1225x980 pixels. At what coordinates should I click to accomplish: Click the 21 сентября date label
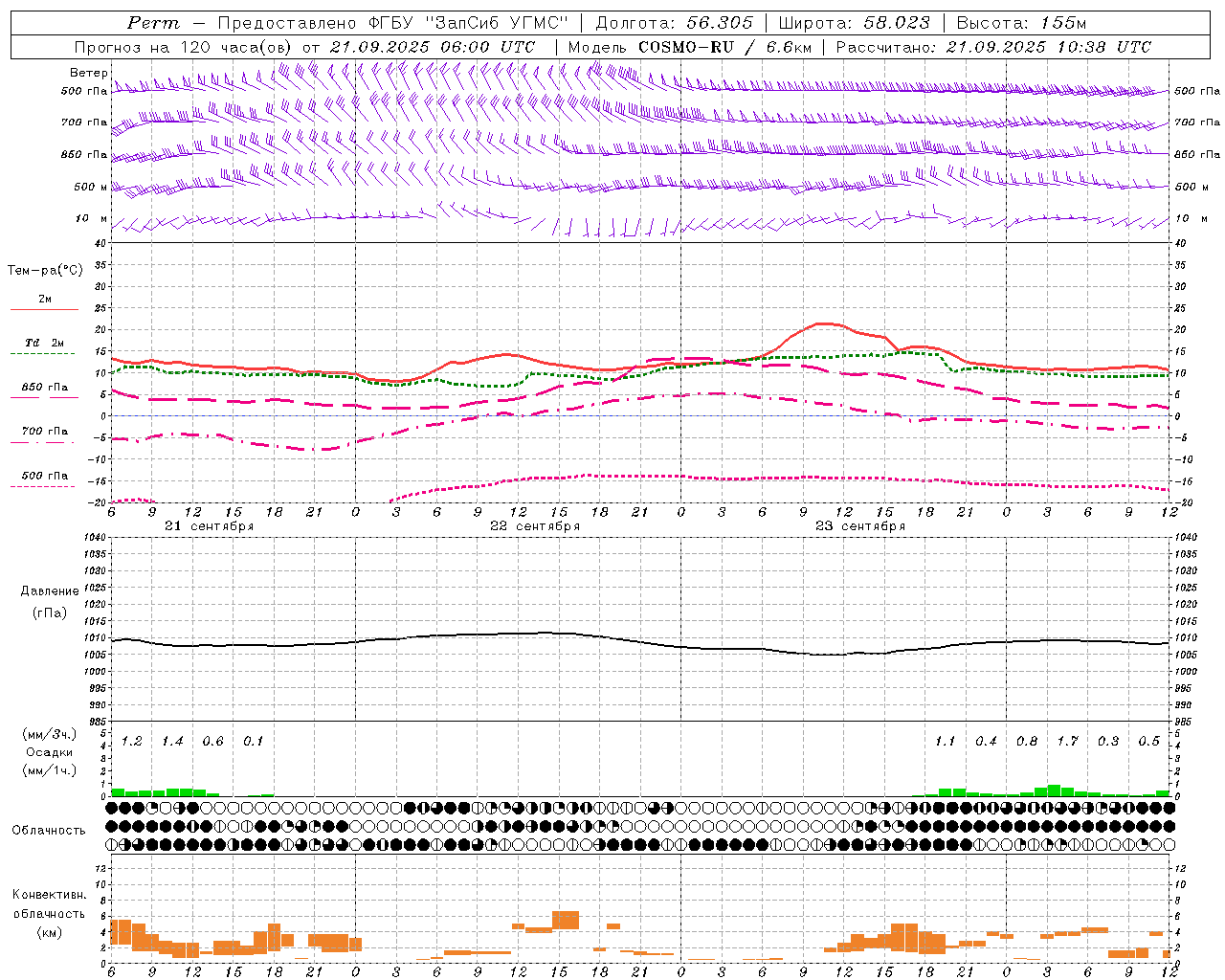click(x=209, y=526)
